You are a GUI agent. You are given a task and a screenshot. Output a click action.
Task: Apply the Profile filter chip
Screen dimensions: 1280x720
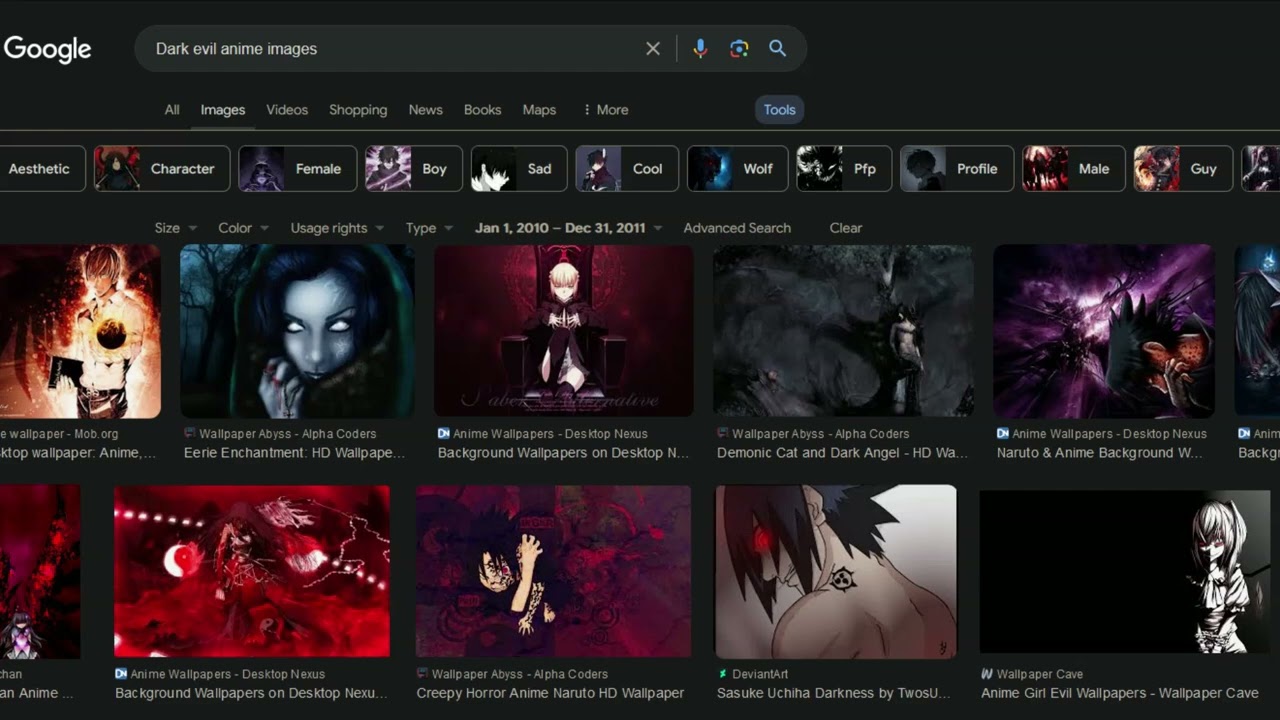(957, 169)
